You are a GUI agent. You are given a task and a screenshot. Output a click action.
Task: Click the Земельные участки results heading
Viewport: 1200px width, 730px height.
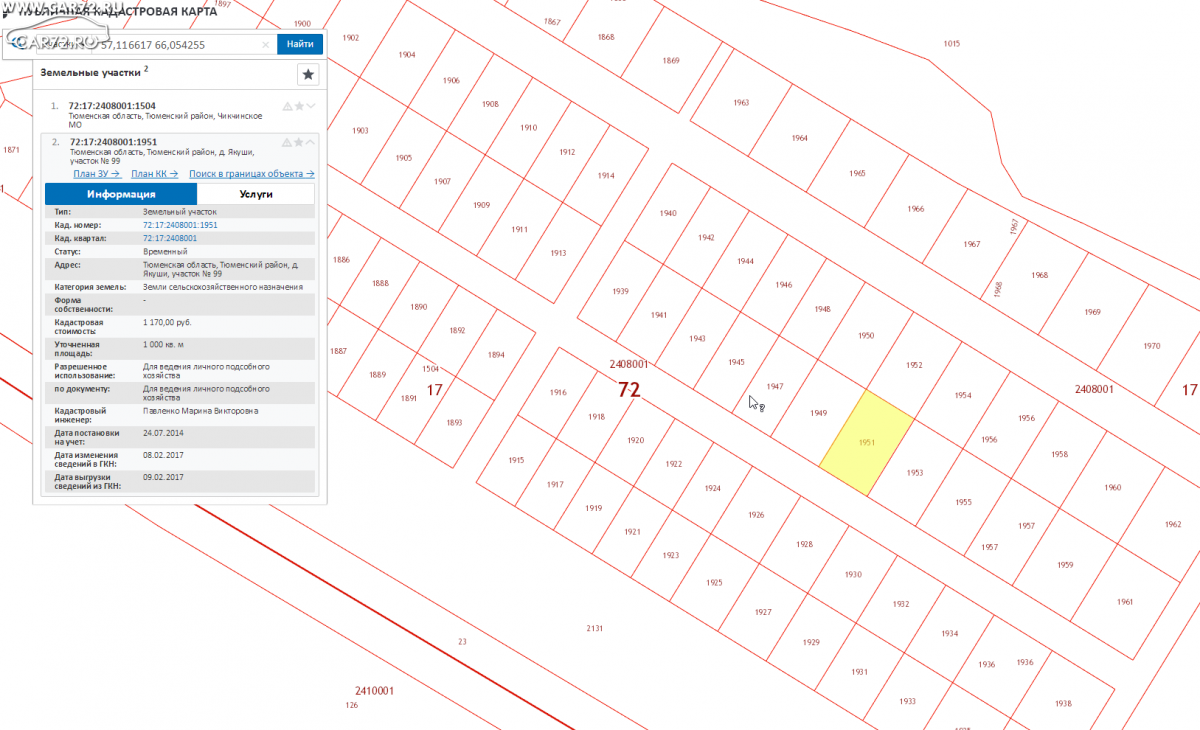pos(89,72)
